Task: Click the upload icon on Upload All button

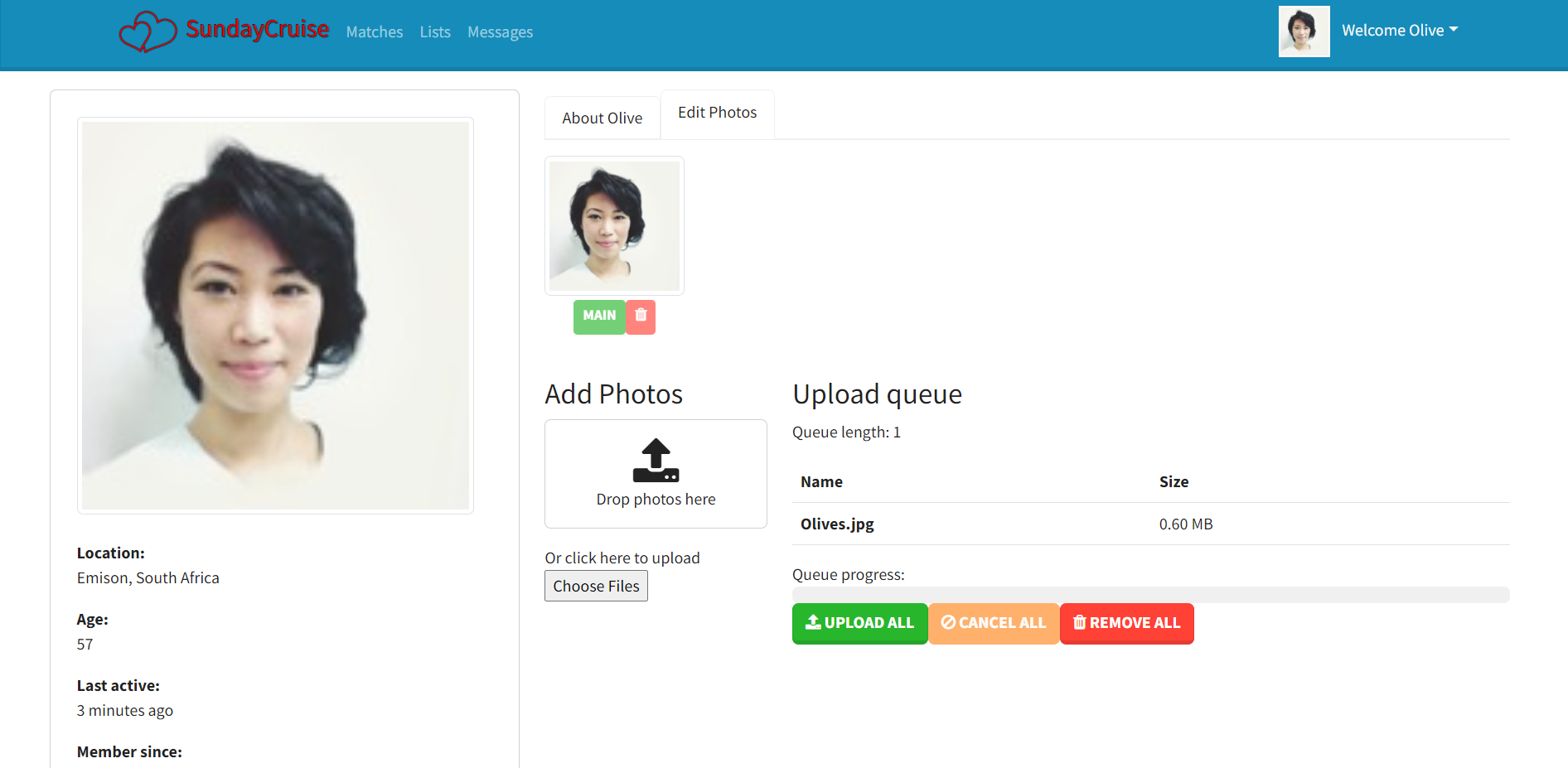Action: (x=815, y=623)
